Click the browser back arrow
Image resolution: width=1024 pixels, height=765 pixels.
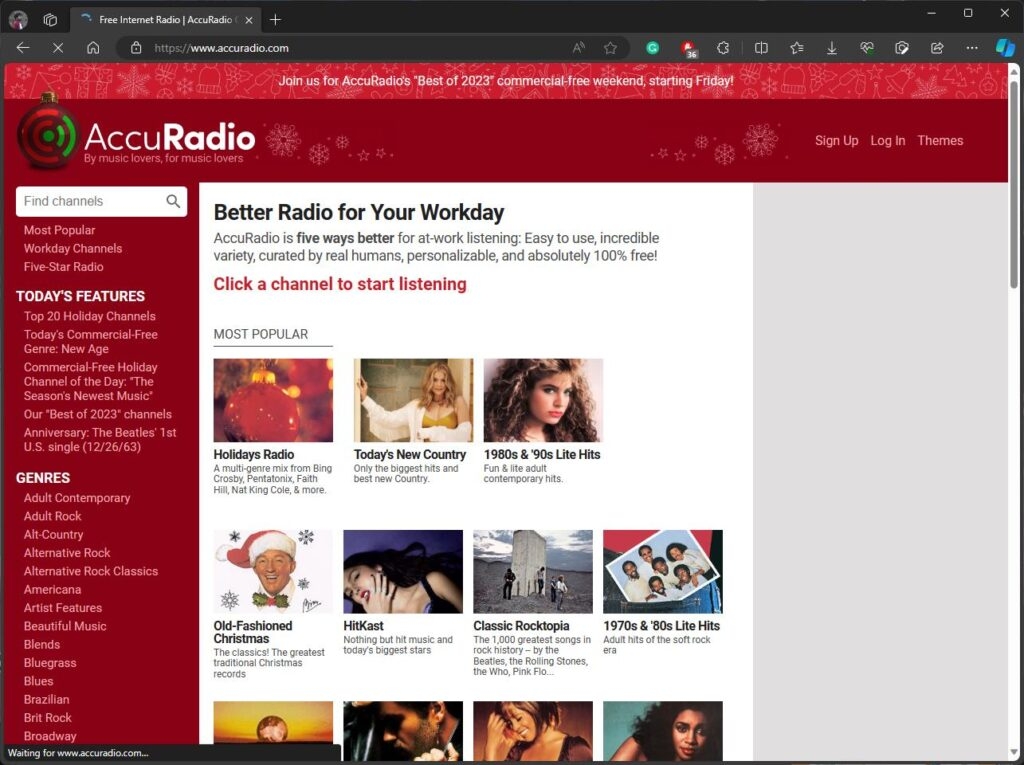23,48
